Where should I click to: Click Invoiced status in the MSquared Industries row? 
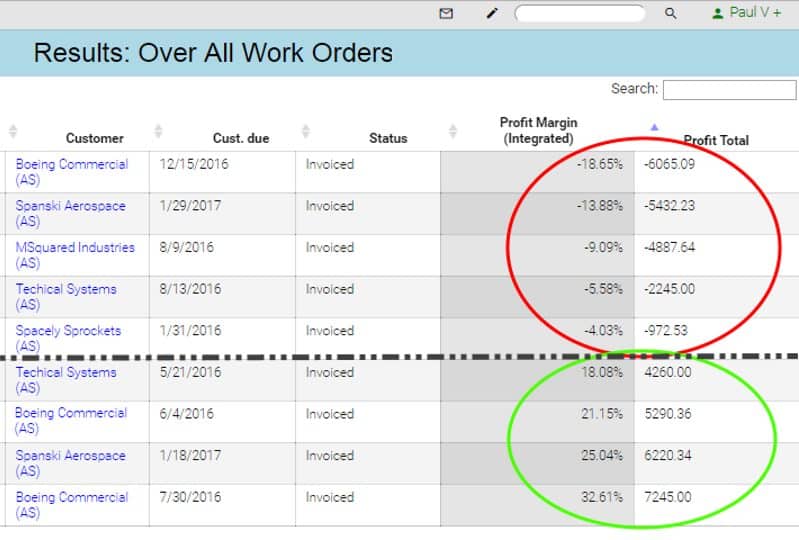330,248
